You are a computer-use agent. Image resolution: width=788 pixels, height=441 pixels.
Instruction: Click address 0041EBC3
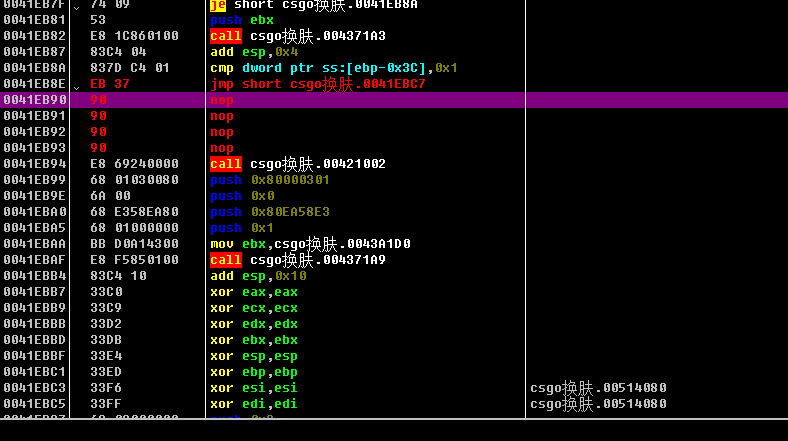(34, 388)
